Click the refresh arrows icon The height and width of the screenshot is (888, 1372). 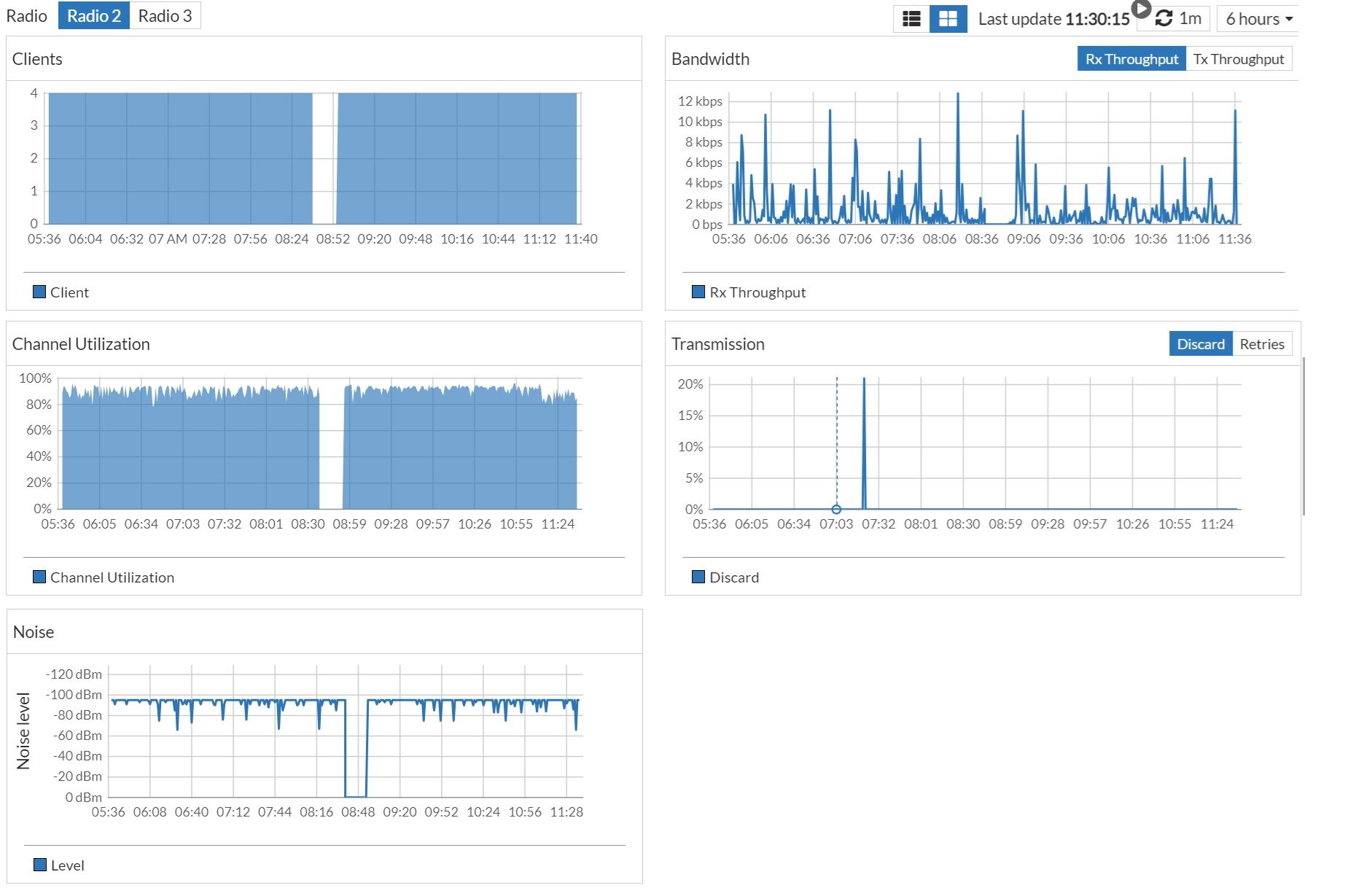[1164, 19]
